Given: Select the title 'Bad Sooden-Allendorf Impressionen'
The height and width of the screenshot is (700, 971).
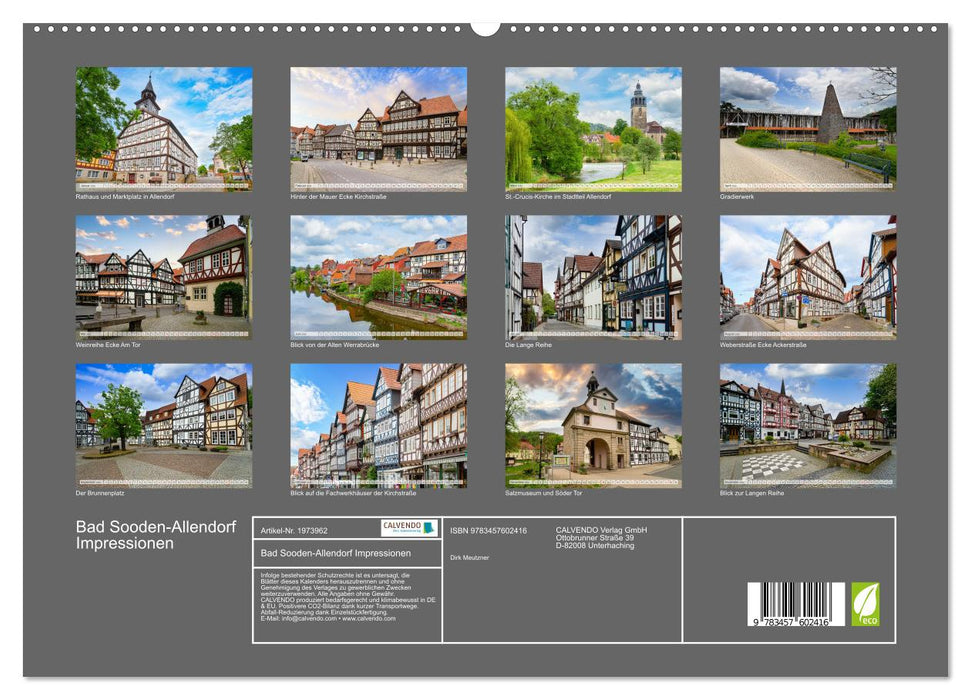Looking at the screenshot, I should point(152,535).
